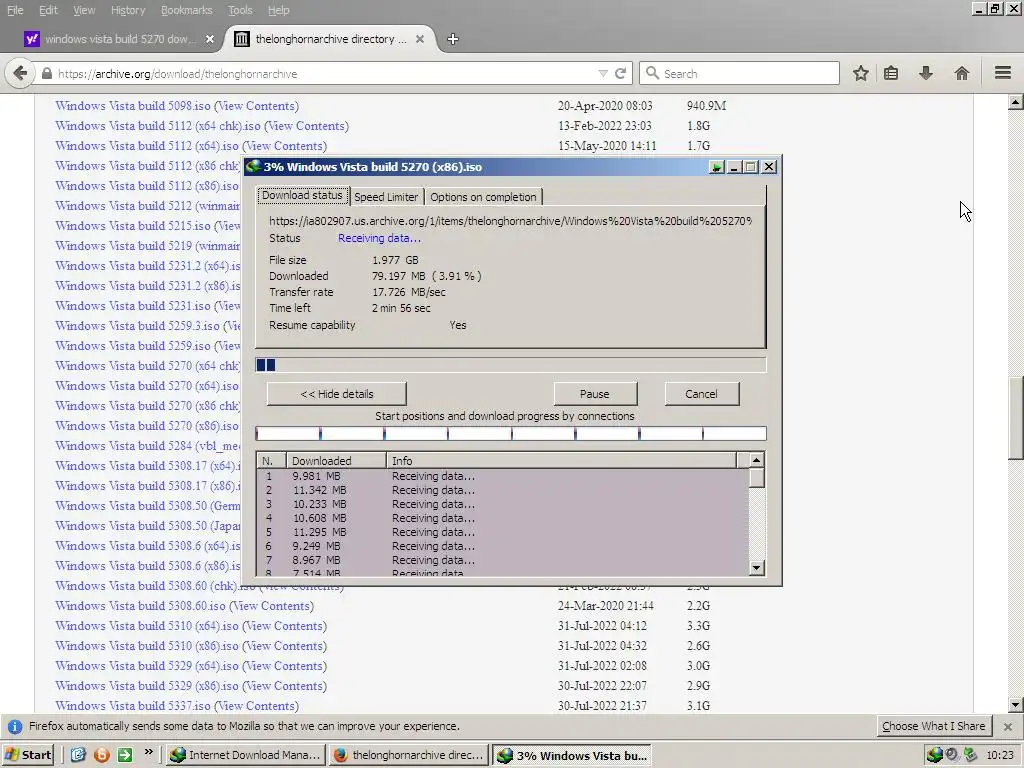View Contents of build 5310 (x64).iso

[x=284, y=626]
